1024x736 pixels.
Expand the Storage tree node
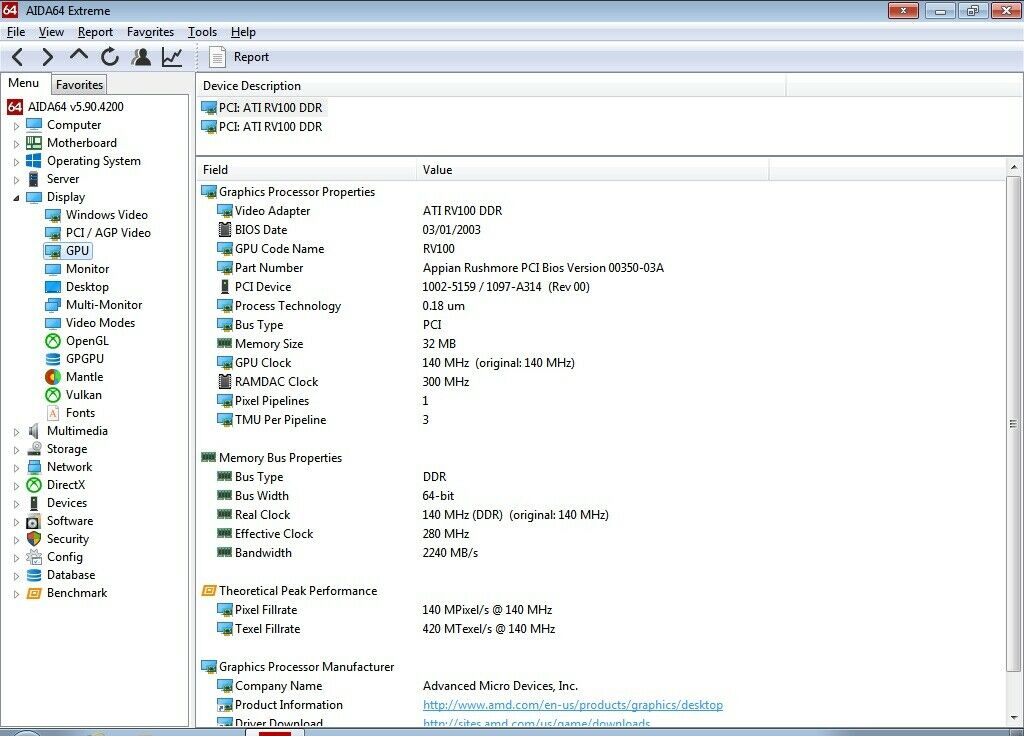[16, 449]
